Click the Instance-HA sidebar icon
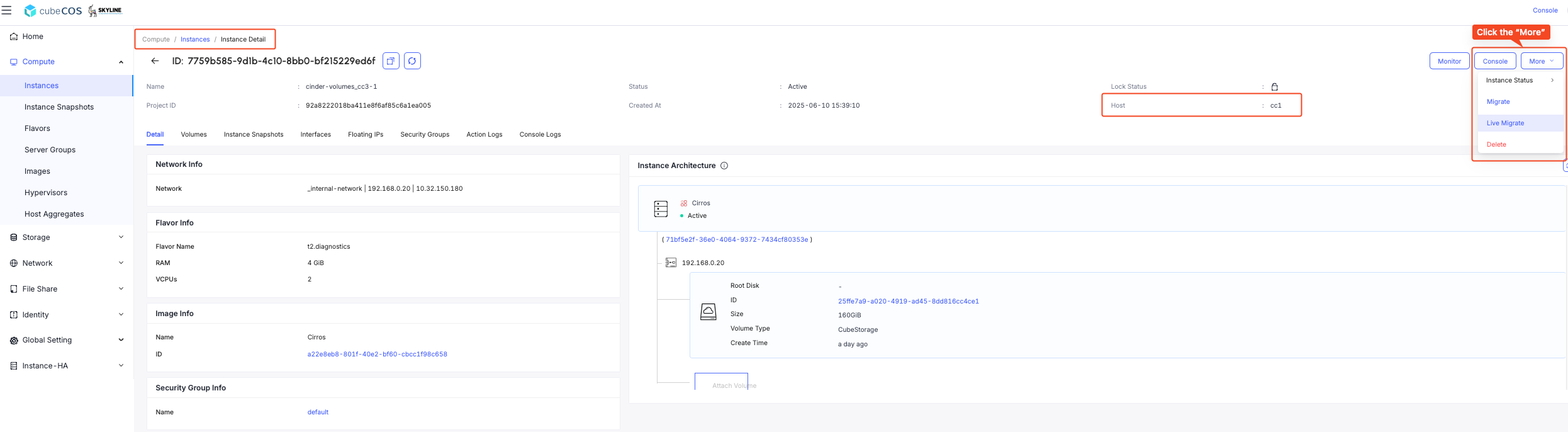Viewport: 1568px width, 432px height. (x=14, y=366)
